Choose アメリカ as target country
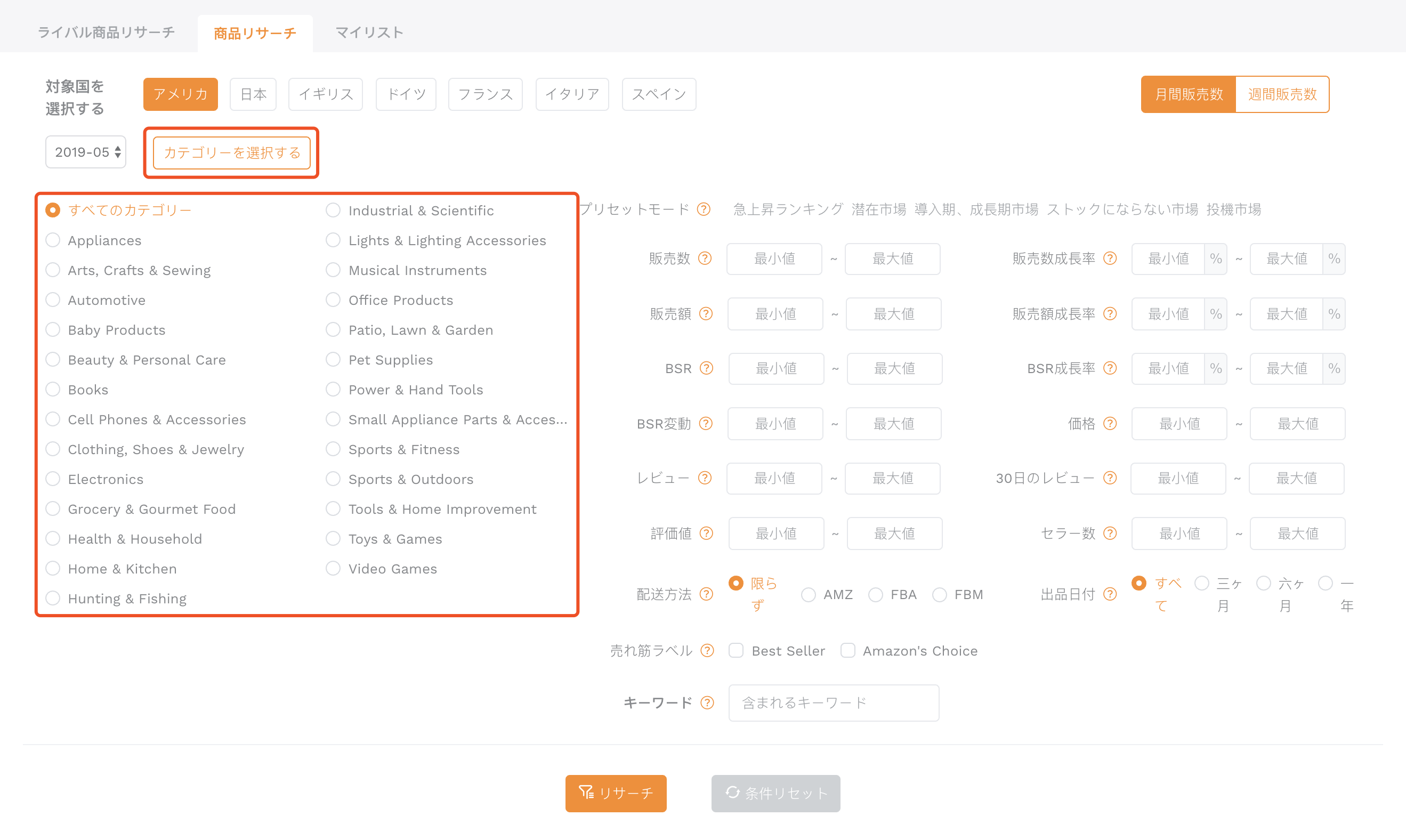Viewport: 1406px width, 840px height. pyautogui.click(x=181, y=94)
